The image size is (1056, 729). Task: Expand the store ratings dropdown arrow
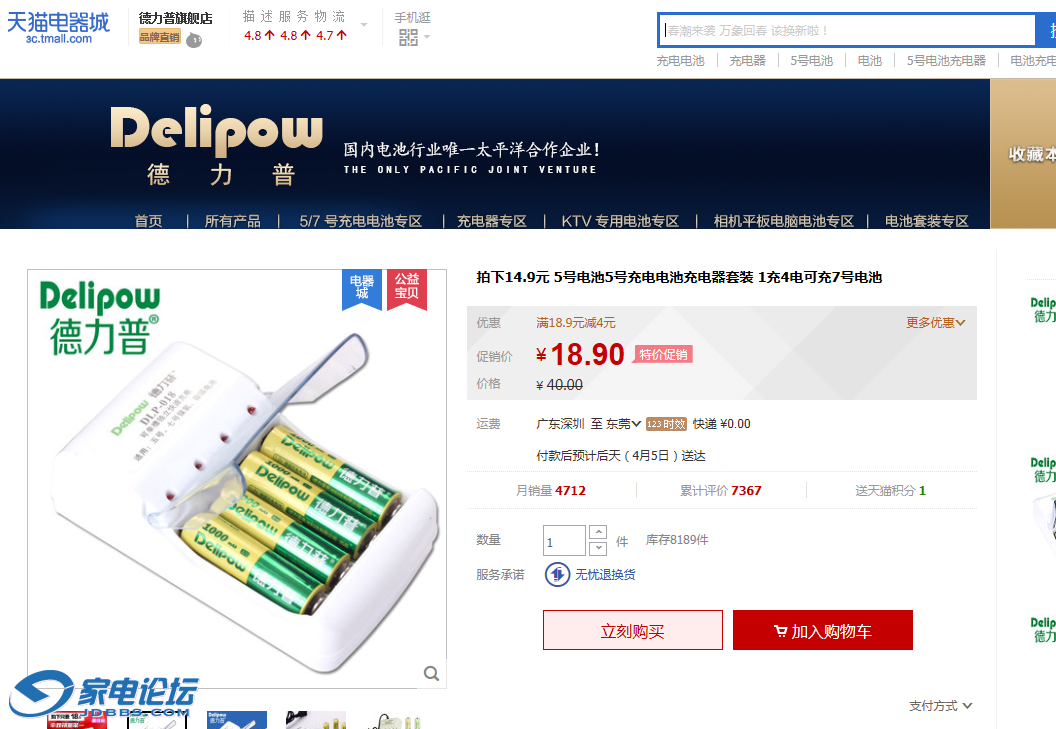click(364, 25)
